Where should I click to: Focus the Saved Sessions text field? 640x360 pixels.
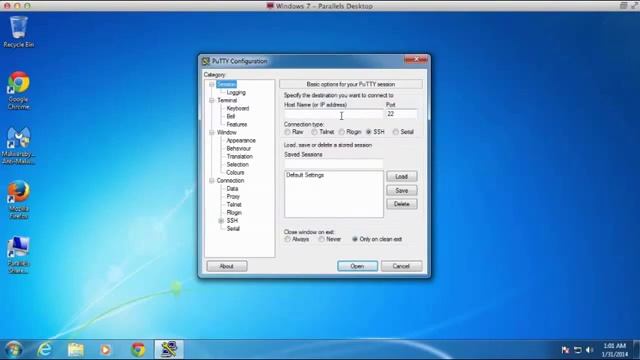click(x=333, y=164)
